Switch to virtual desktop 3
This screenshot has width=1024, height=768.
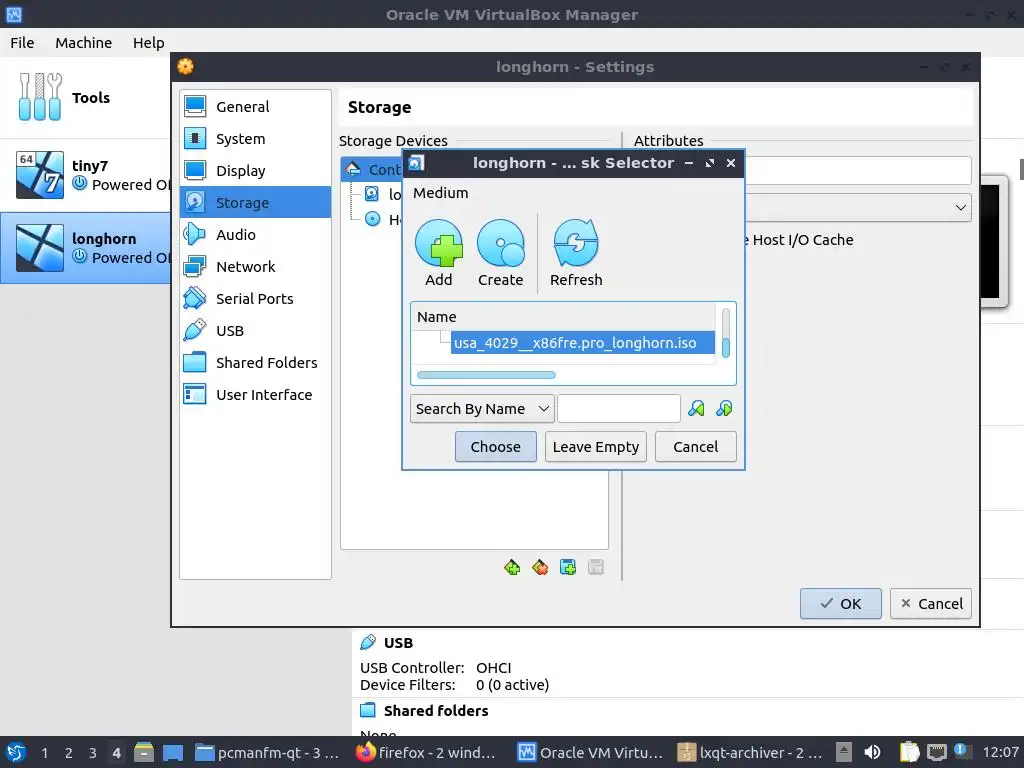[93, 753]
